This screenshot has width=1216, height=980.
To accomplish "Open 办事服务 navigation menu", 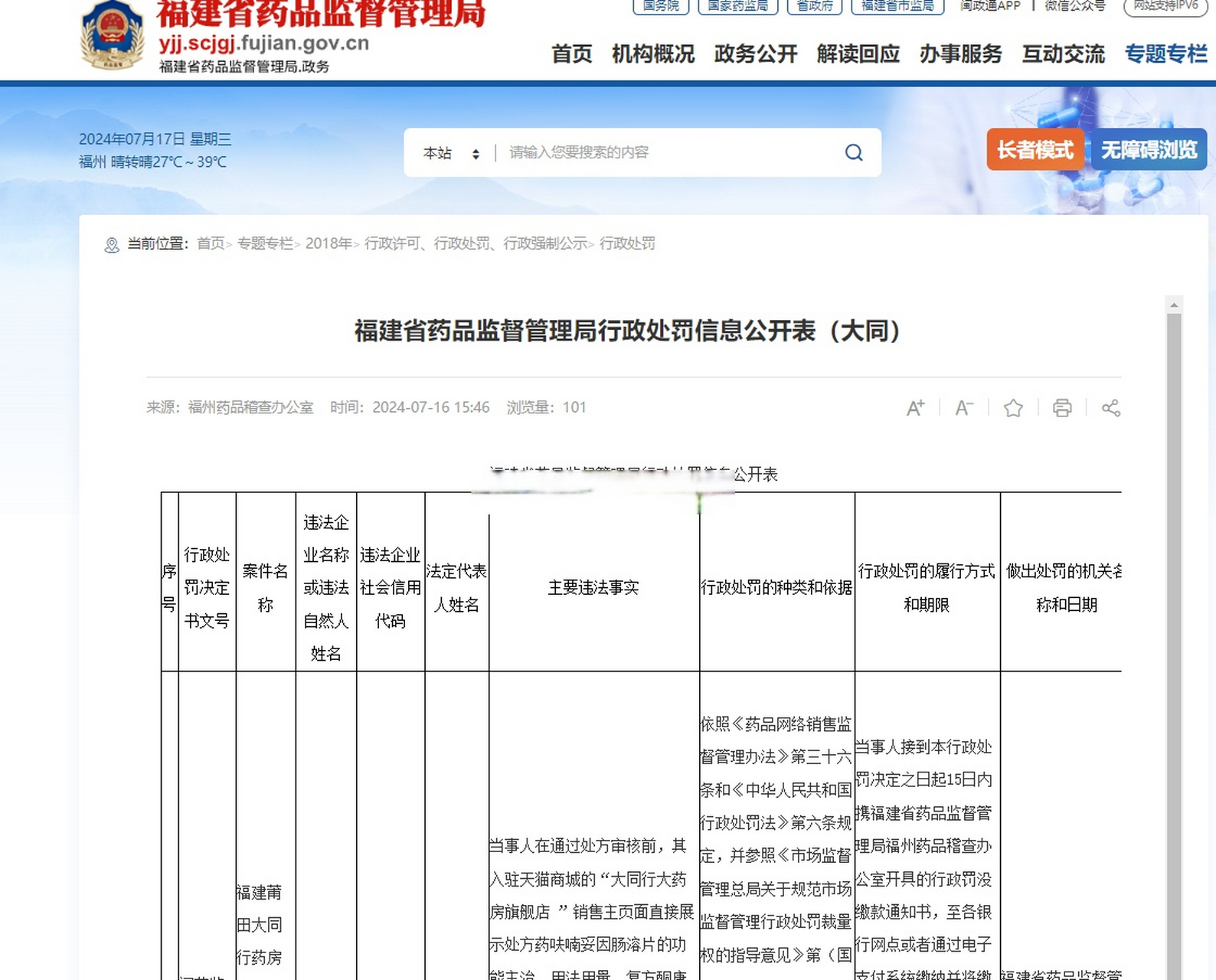I will 961,54.
